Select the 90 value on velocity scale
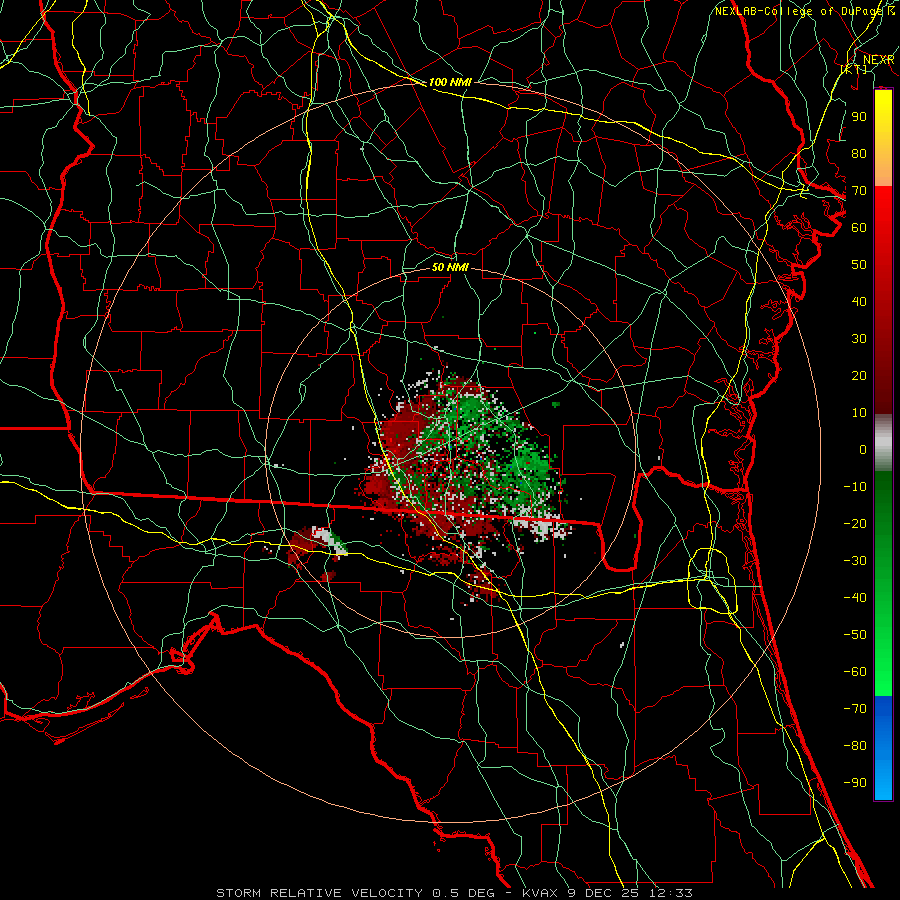This screenshot has width=900, height=900. [x=859, y=117]
